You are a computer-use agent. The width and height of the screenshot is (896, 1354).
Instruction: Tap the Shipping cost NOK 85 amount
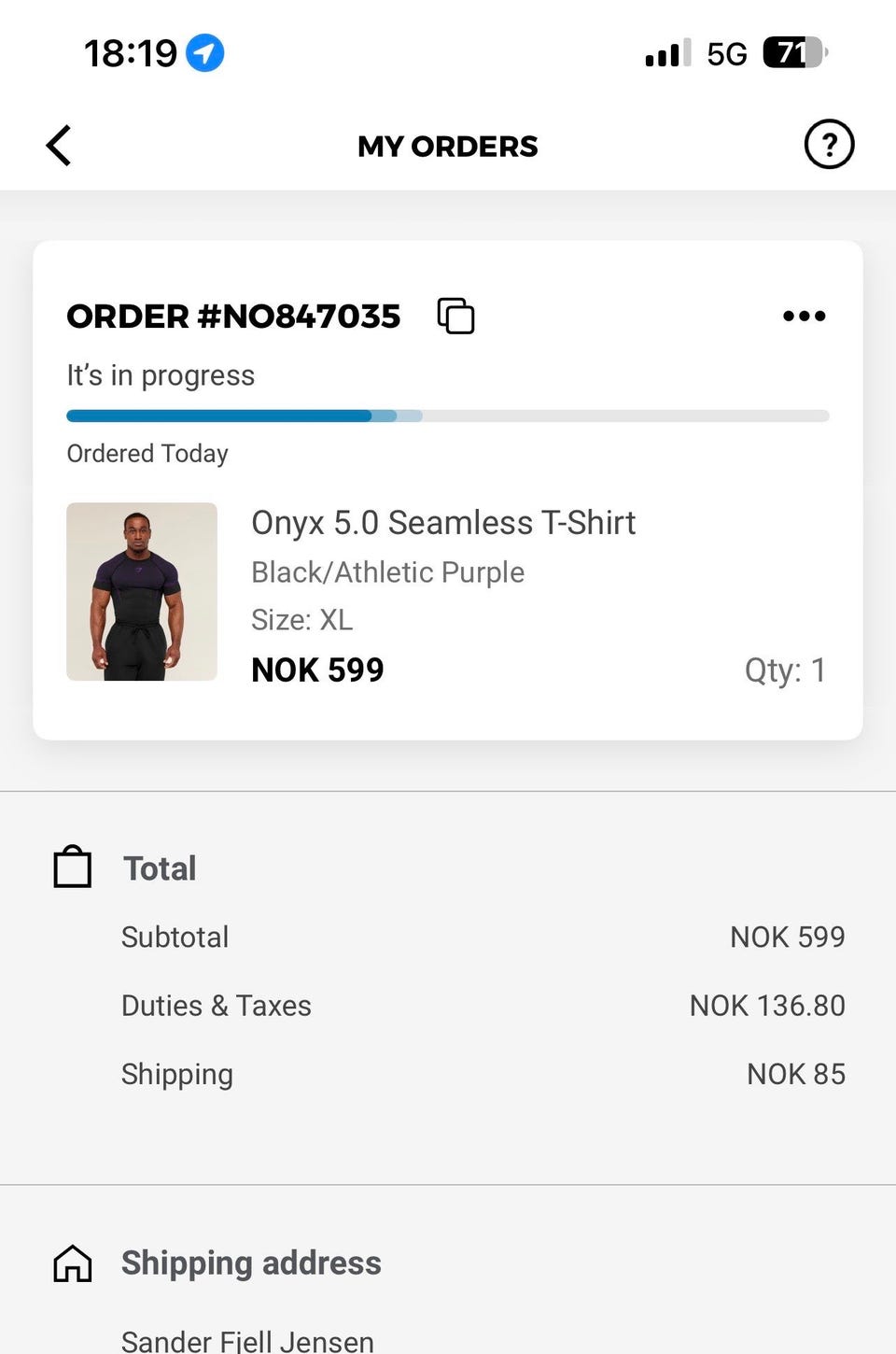[x=795, y=1074]
